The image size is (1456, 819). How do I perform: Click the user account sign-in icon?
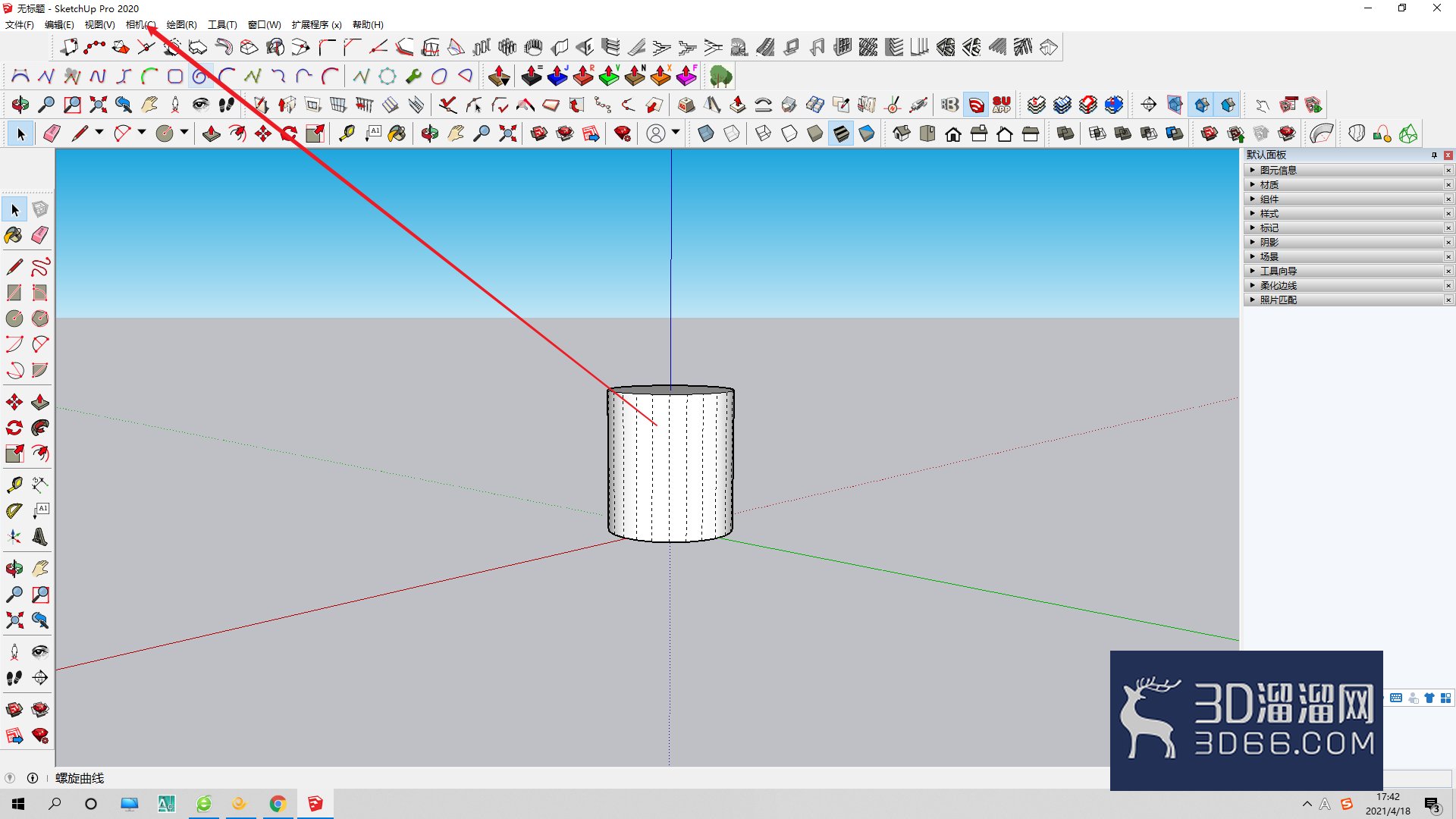click(656, 134)
